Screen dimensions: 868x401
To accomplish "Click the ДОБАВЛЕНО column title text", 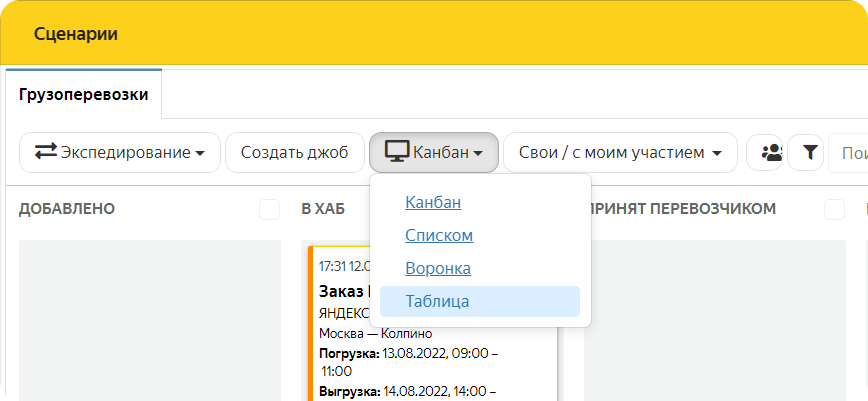I will tap(67, 209).
